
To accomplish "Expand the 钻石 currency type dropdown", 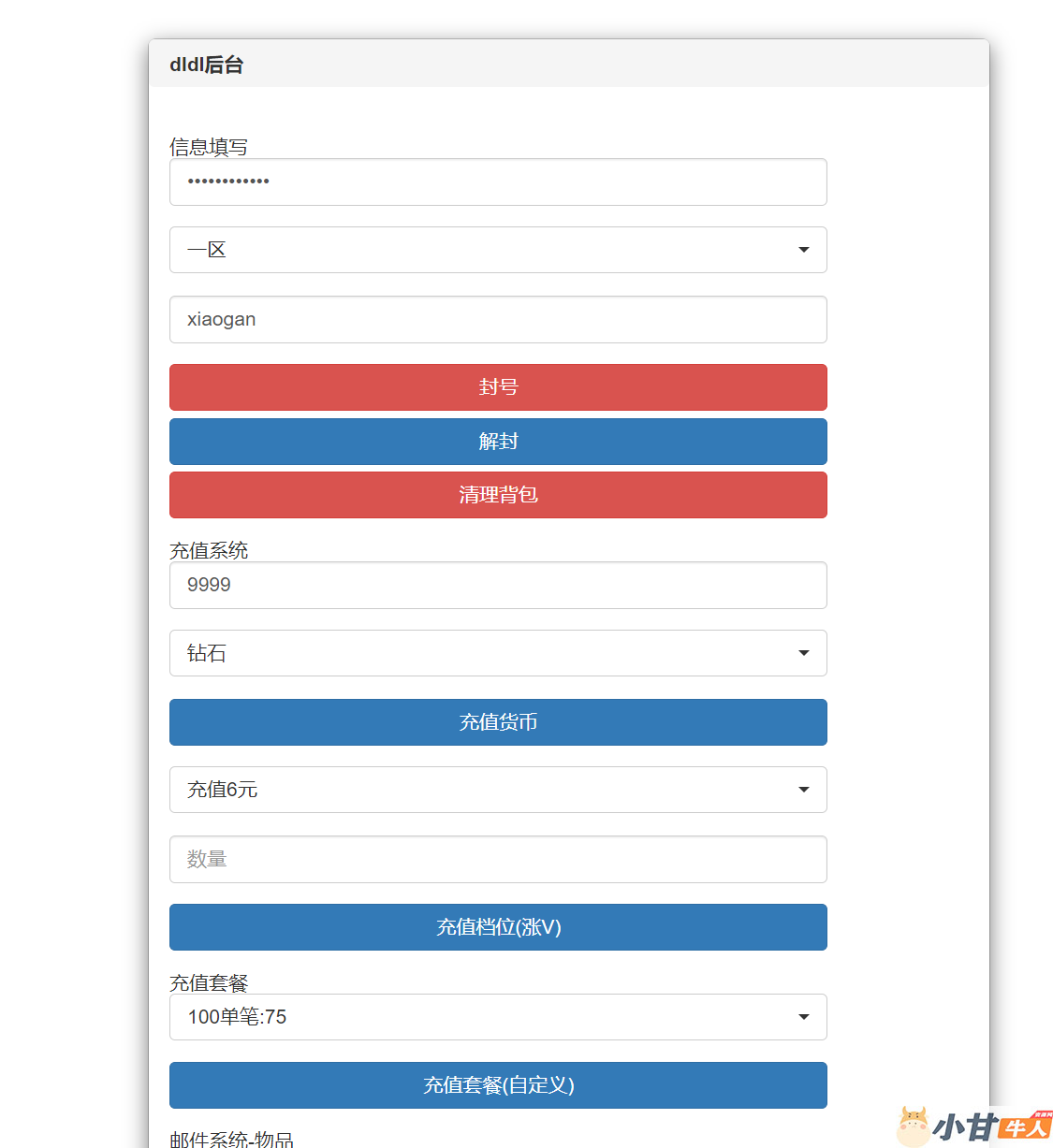I will (497, 653).
